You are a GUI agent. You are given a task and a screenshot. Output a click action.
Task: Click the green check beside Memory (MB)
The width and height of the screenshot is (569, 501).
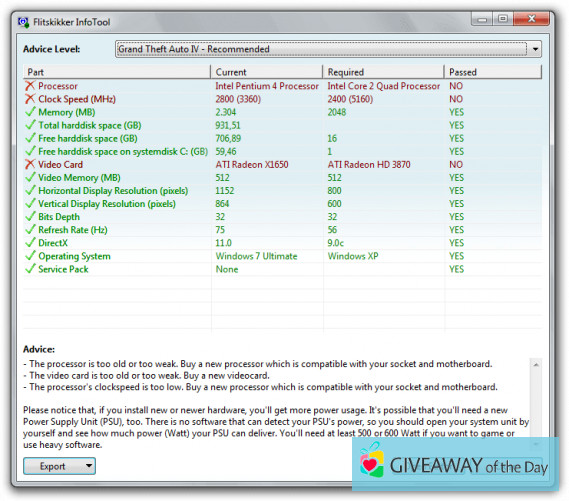pyautogui.click(x=30, y=112)
